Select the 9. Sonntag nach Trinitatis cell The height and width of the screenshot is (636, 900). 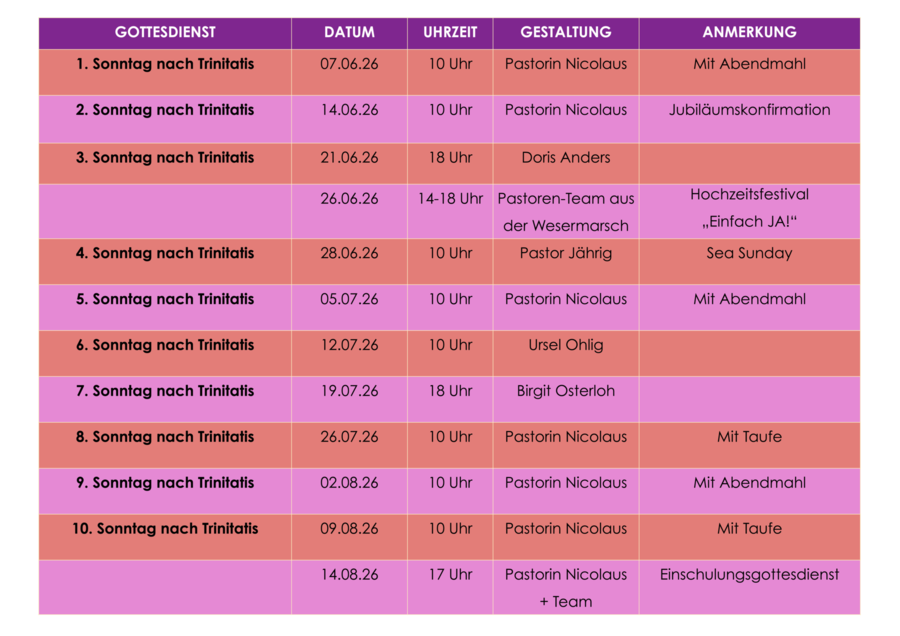[165, 491]
